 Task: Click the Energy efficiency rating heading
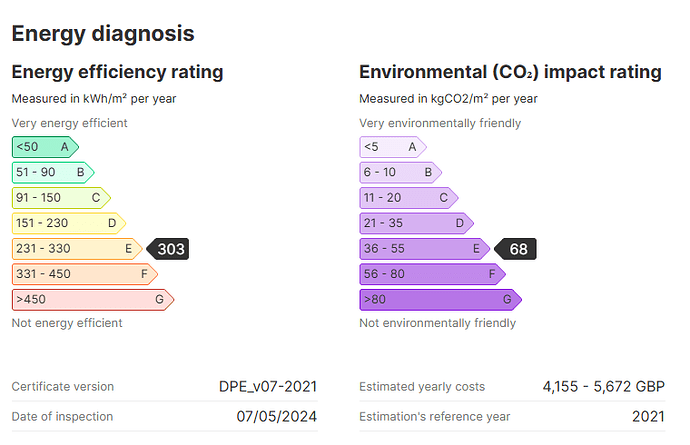tap(117, 72)
